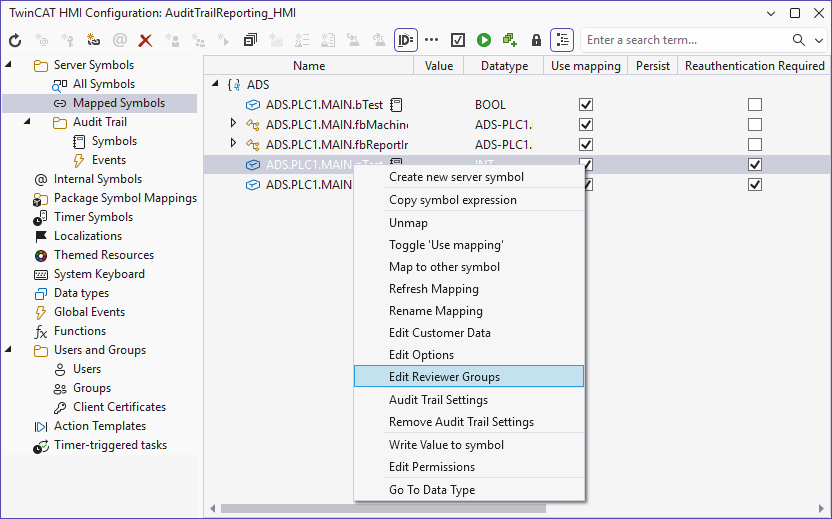Uncheck Use mapping for ADS.PLC1.MAIN.bTest
832x519 pixels.
pyautogui.click(x=586, y=105)
